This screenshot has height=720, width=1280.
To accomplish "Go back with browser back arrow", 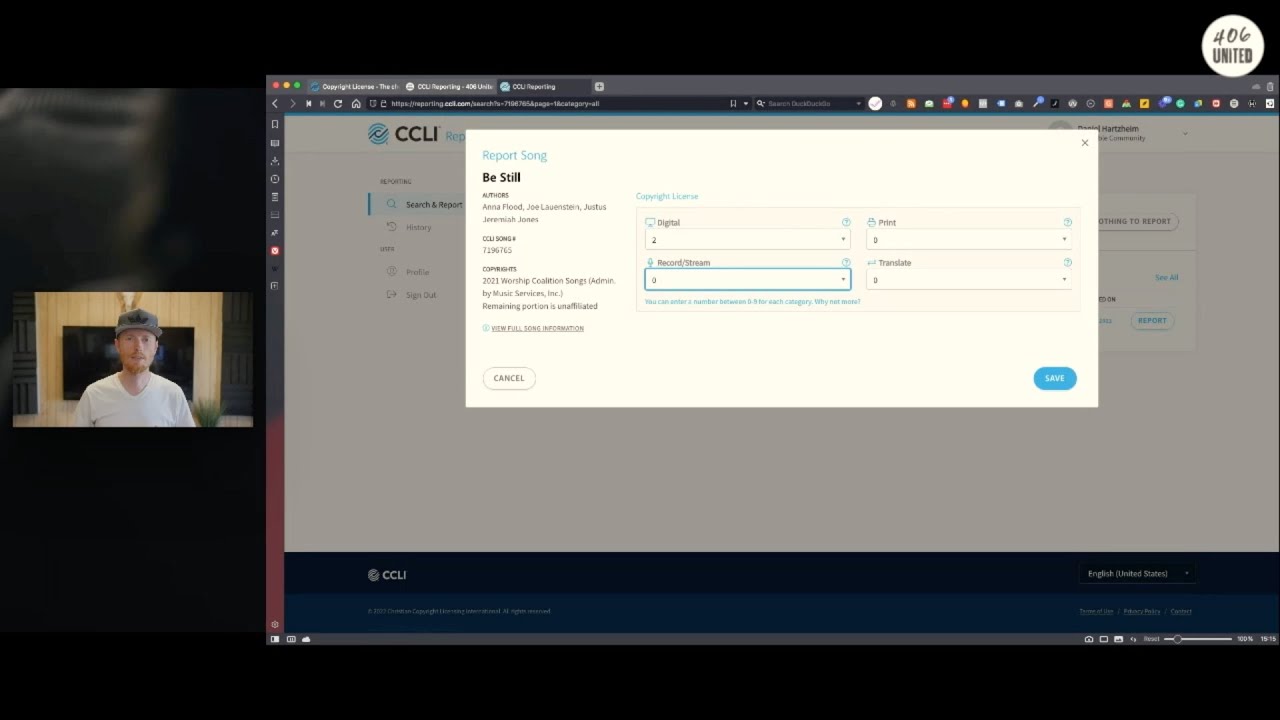I will (x=275, y=103).
